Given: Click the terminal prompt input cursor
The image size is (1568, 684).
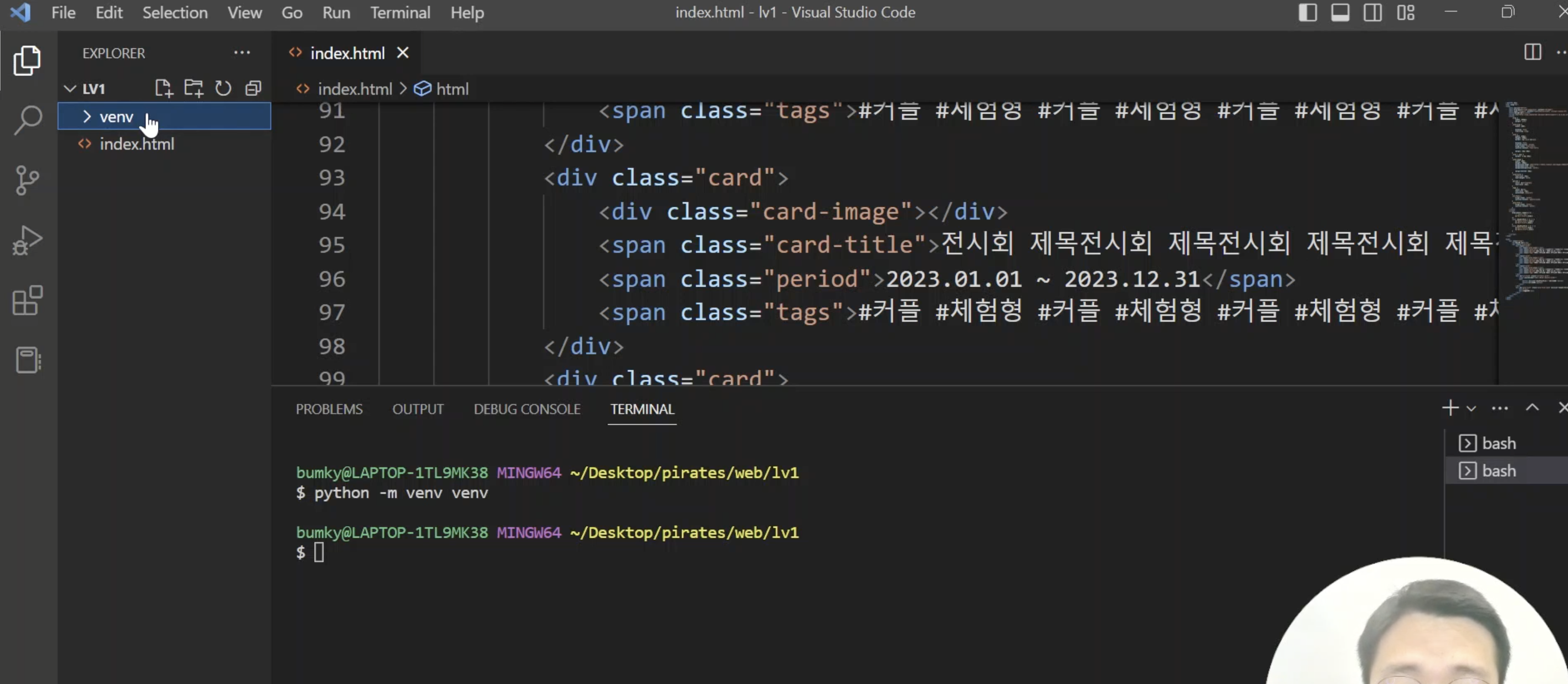Looking at the screenshot, I should 319,553.
